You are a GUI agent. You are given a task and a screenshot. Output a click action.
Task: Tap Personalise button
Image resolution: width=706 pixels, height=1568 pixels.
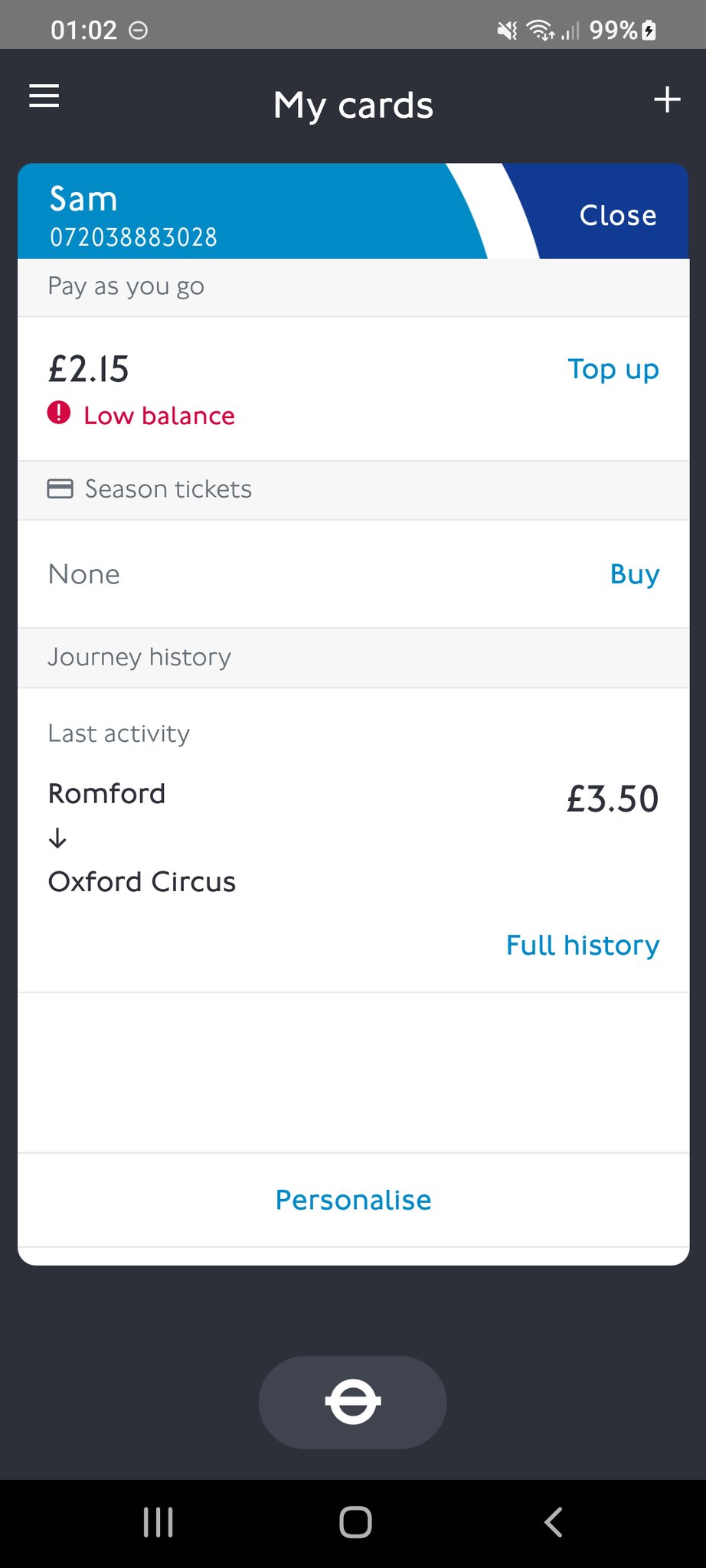(x=353, y=1200)
